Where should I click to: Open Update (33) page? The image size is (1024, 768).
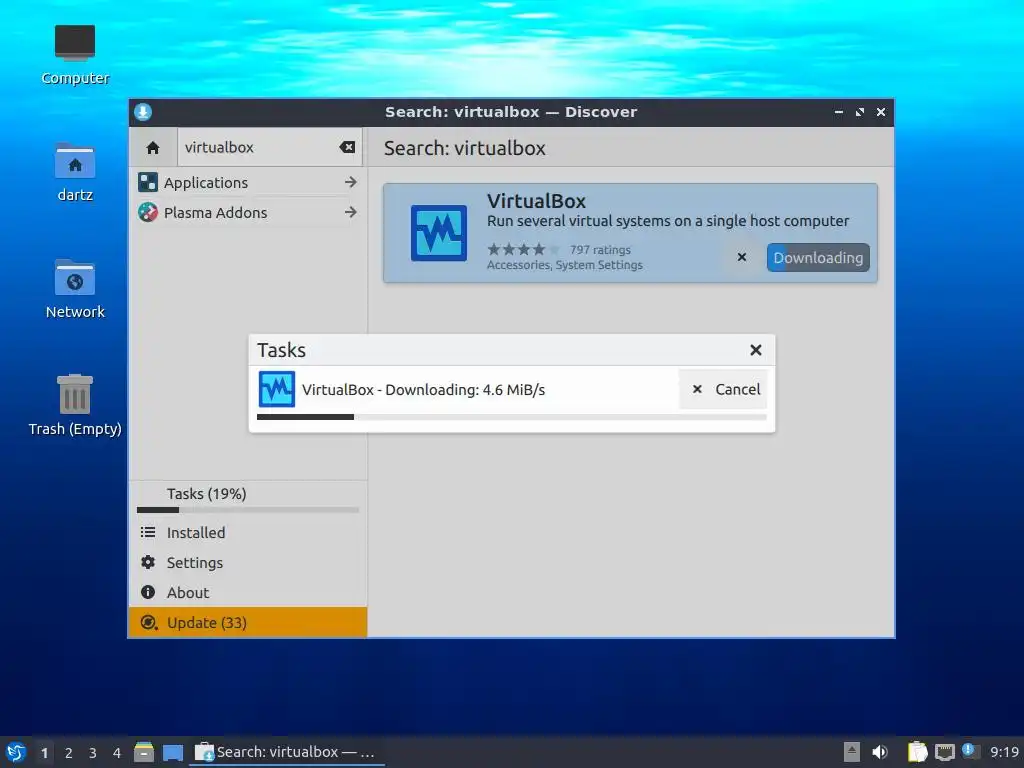coord(248,622)
